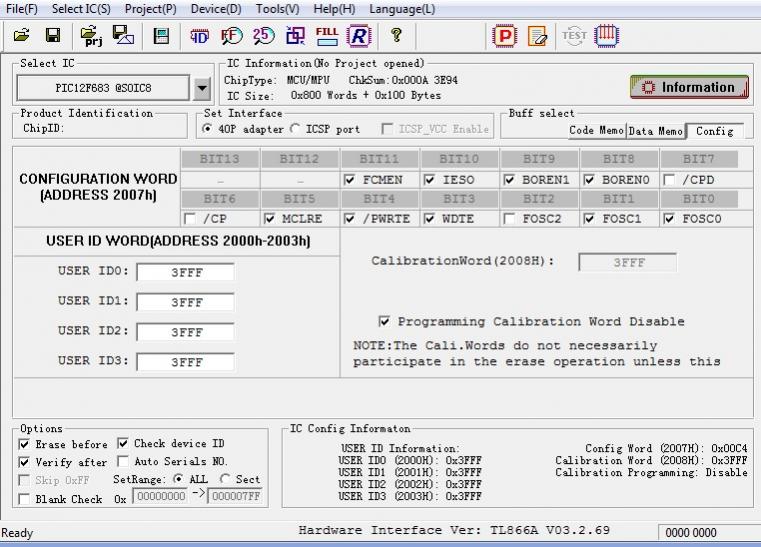Uncheck Programming Calibration Word Disable
Screen dimensions: 761x547
tap(384, 322)
